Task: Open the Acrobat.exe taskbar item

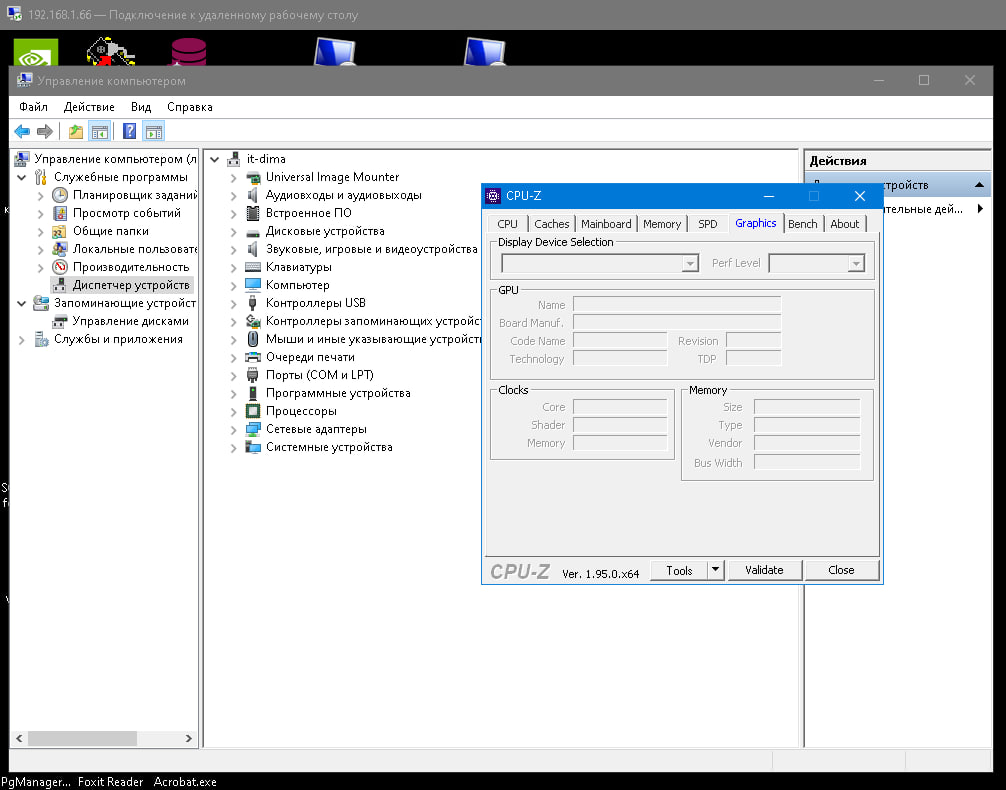Action: click(185, 782)
